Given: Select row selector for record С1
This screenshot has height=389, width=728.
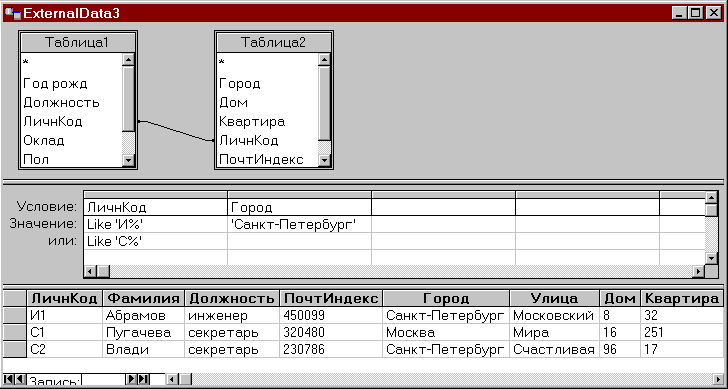Looking at the screenshot, I should pyautogui.click(x=14, y=333).
